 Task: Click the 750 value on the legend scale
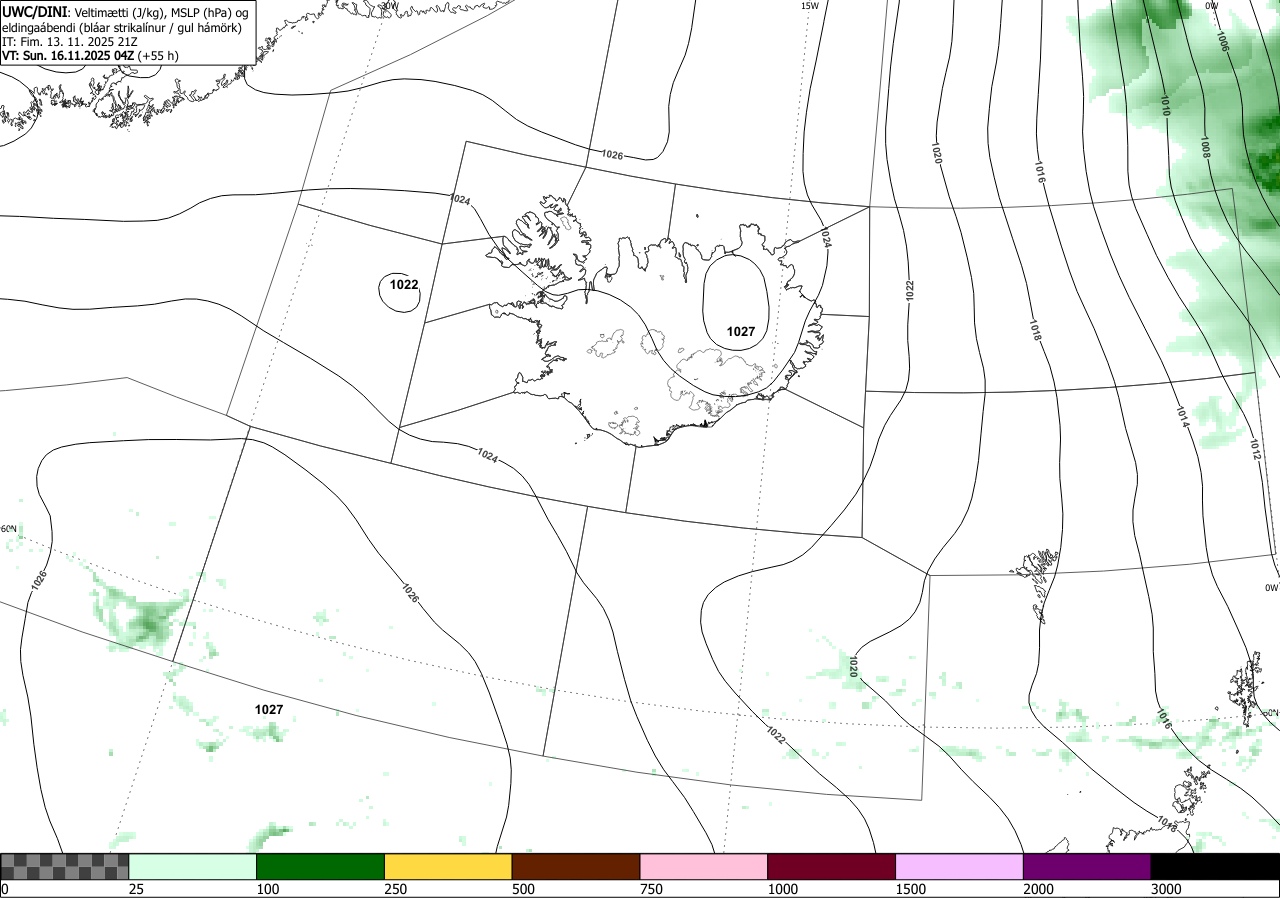(652, 889)
